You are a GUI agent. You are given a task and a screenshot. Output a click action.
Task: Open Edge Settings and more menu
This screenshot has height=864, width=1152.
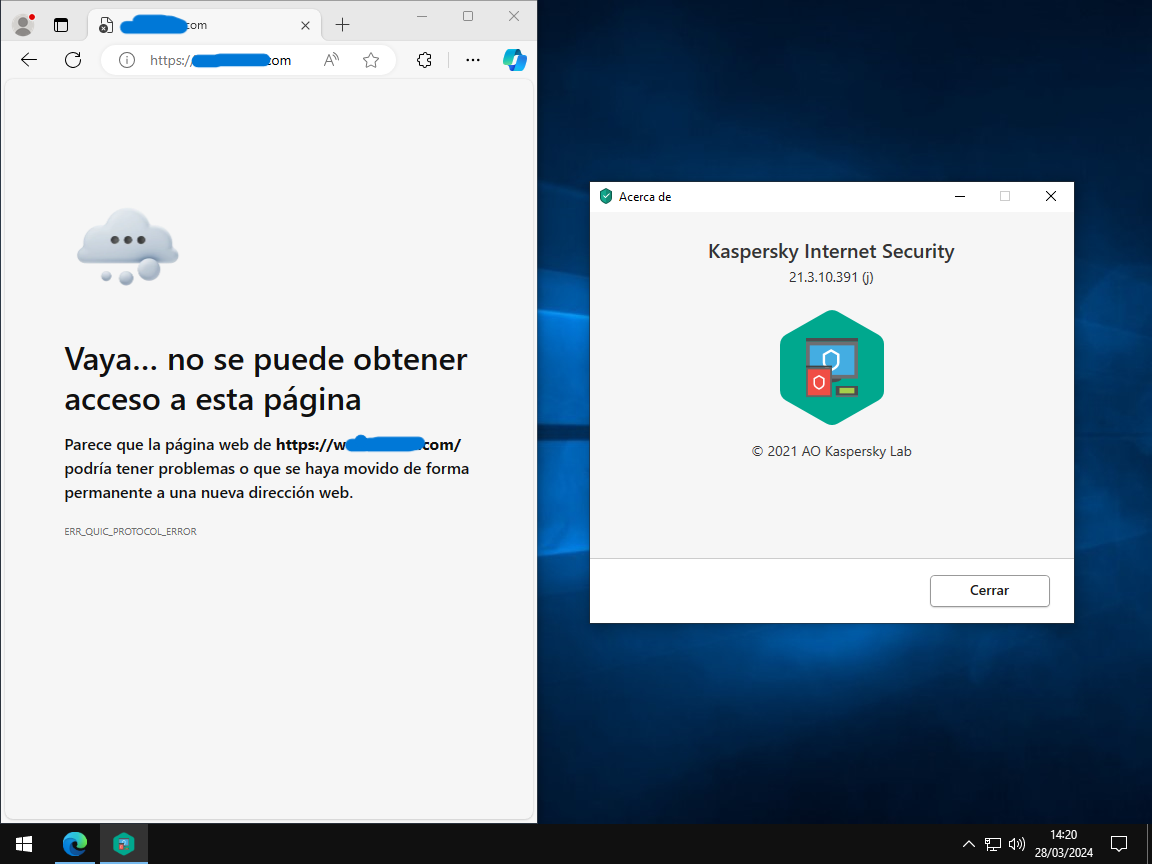click(473, 60)
